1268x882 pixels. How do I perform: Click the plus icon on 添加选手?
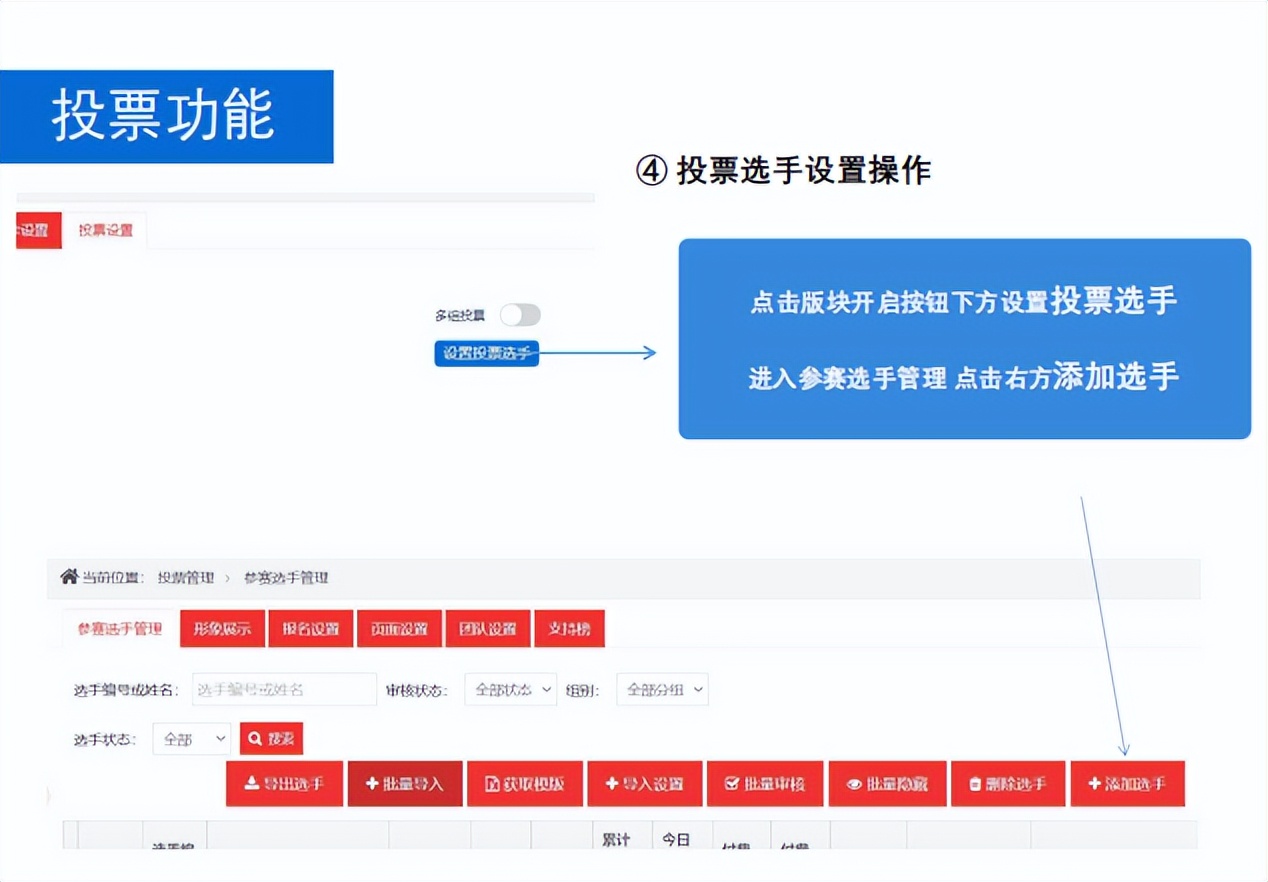click(x=1093, y=783)
